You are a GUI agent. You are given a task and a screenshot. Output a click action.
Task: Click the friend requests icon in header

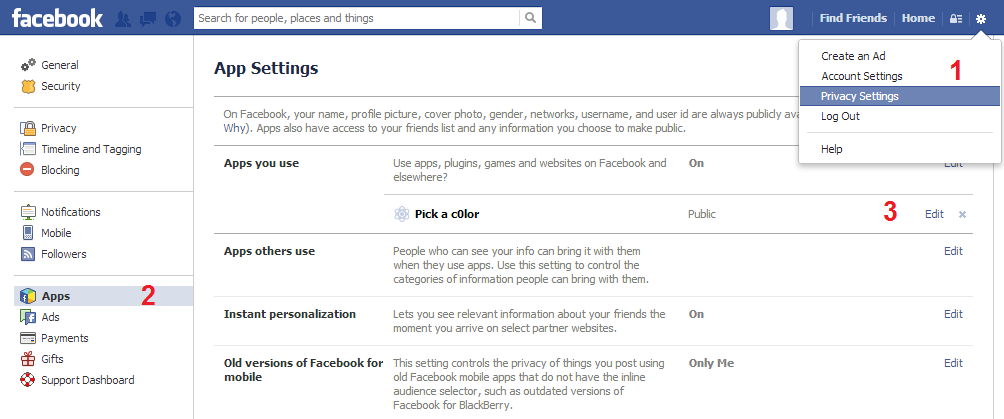pos(125,18)
